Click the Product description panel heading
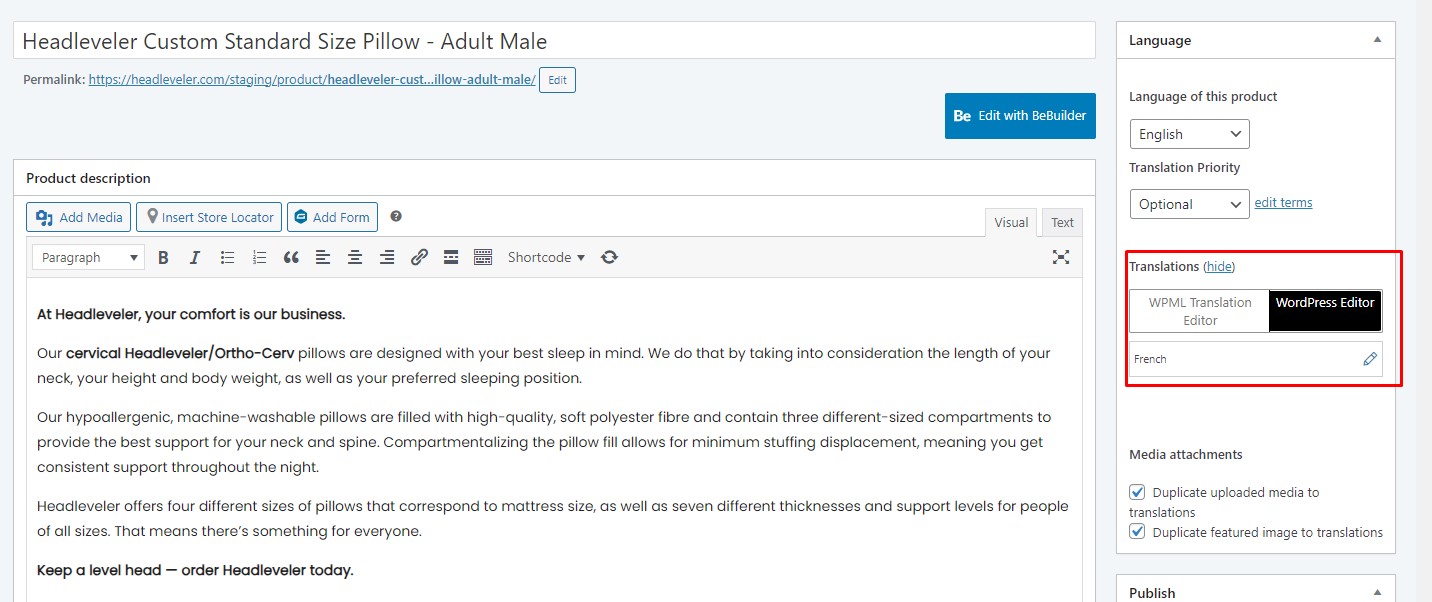Image resolution: width=1432 pixels, height=602 pixels. [88, 178]
